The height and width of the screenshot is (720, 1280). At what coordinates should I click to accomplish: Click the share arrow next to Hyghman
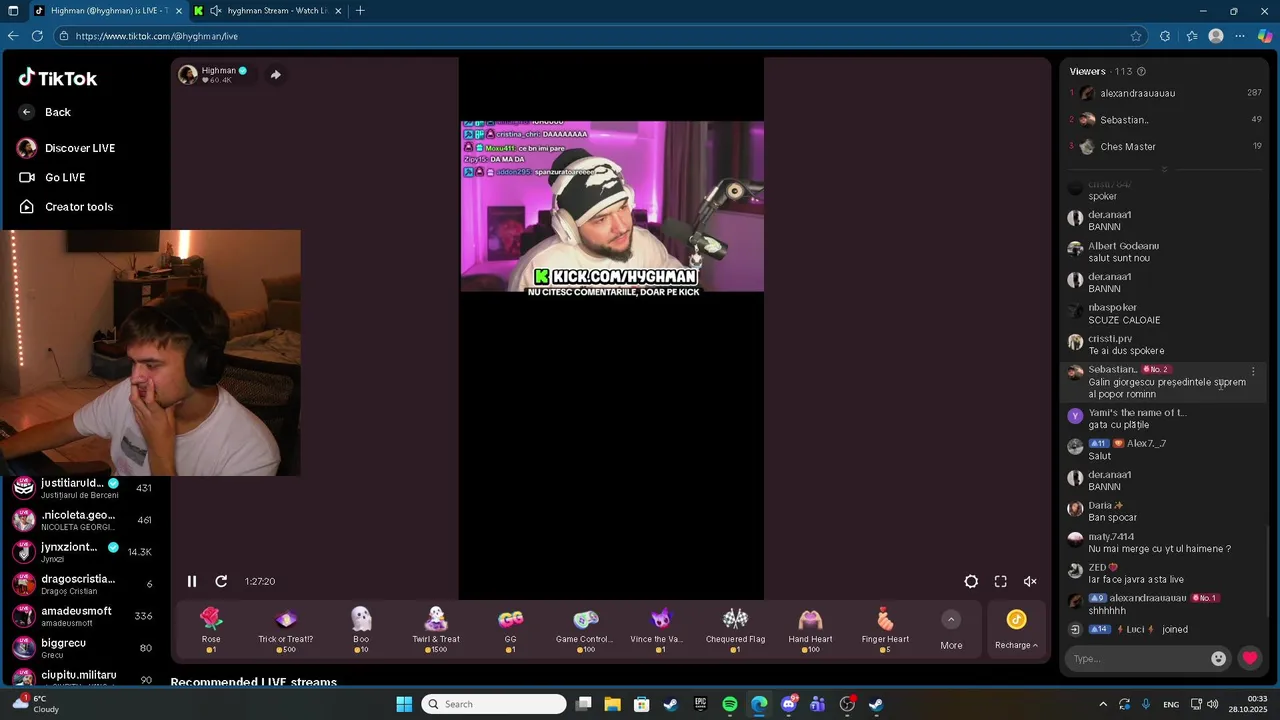pos(275,74)
